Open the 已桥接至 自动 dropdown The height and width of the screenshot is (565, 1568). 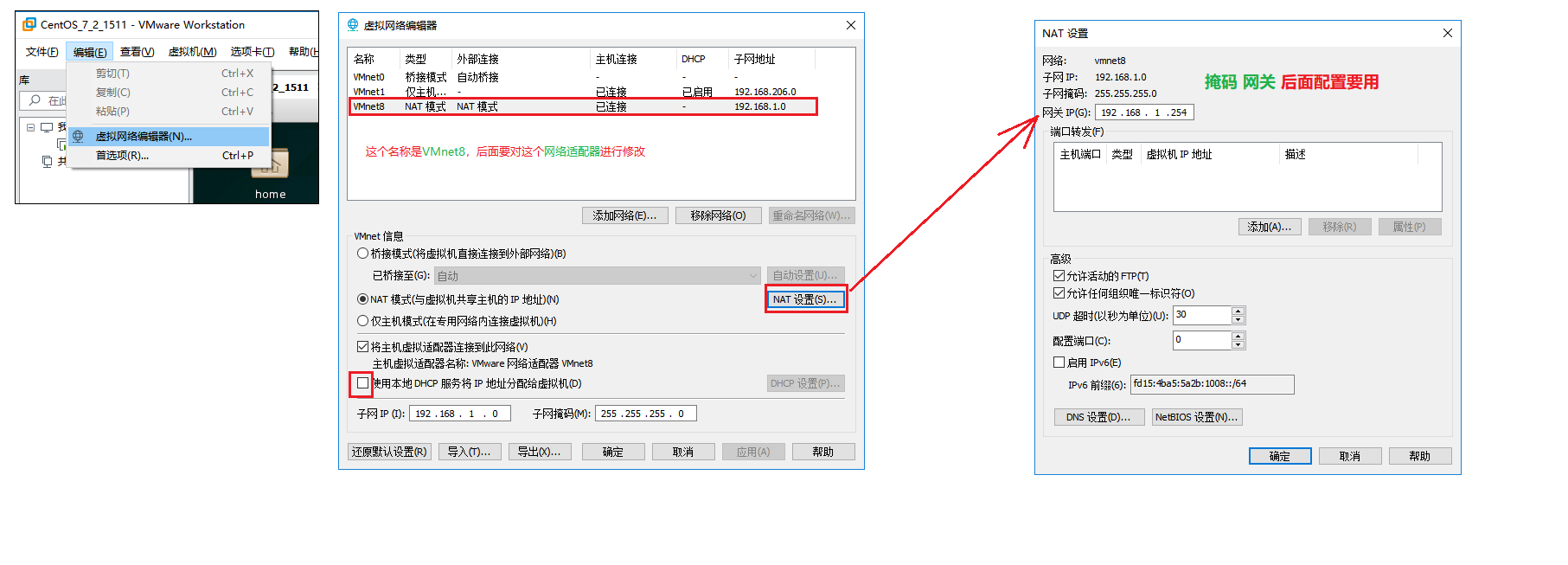point(598,276)
